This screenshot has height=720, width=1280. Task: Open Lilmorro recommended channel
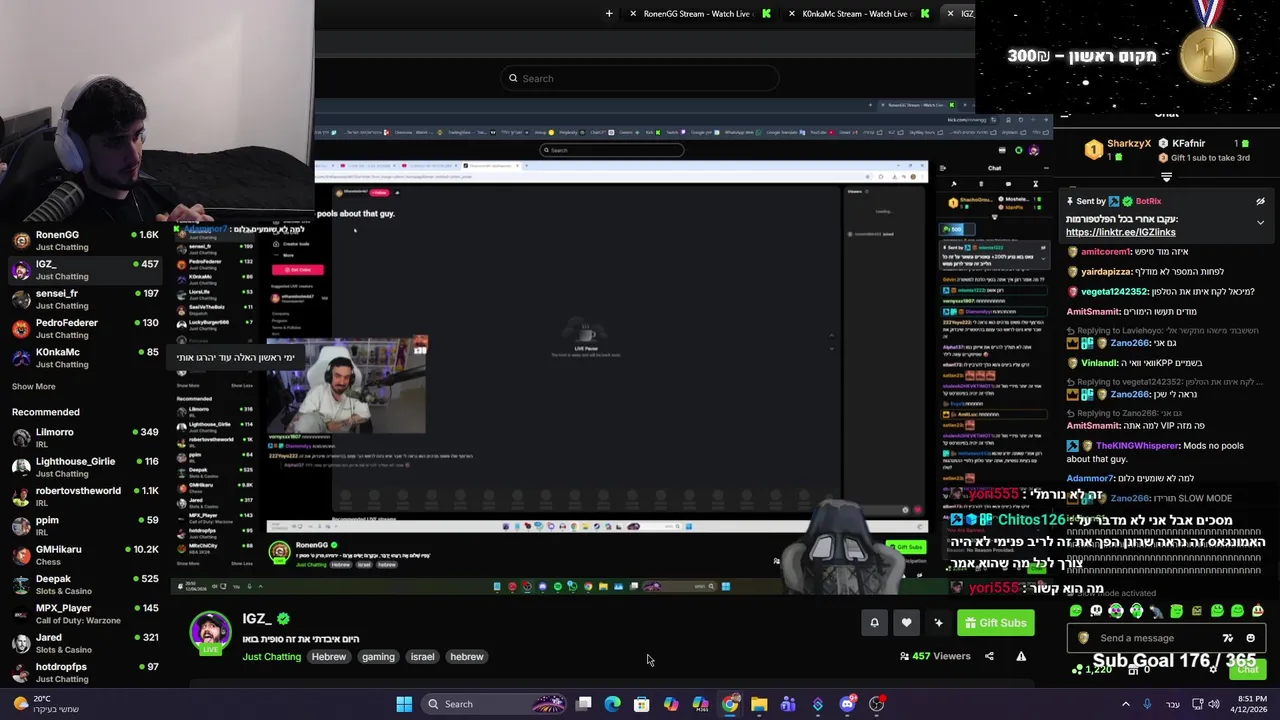85,438
